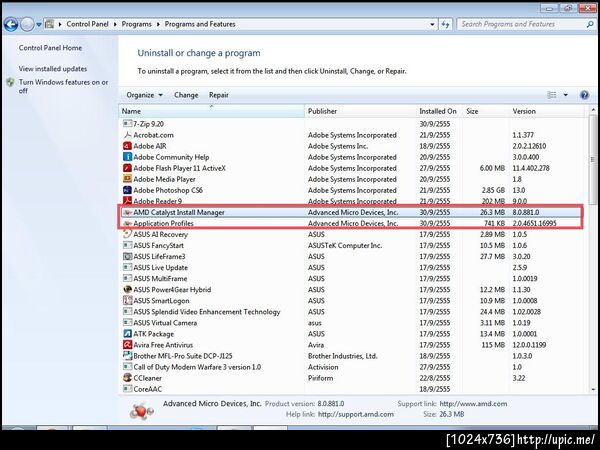The image size is (600, 450).
Task: Click the http://support.amd.com help link text
Action: pos(355,414)
